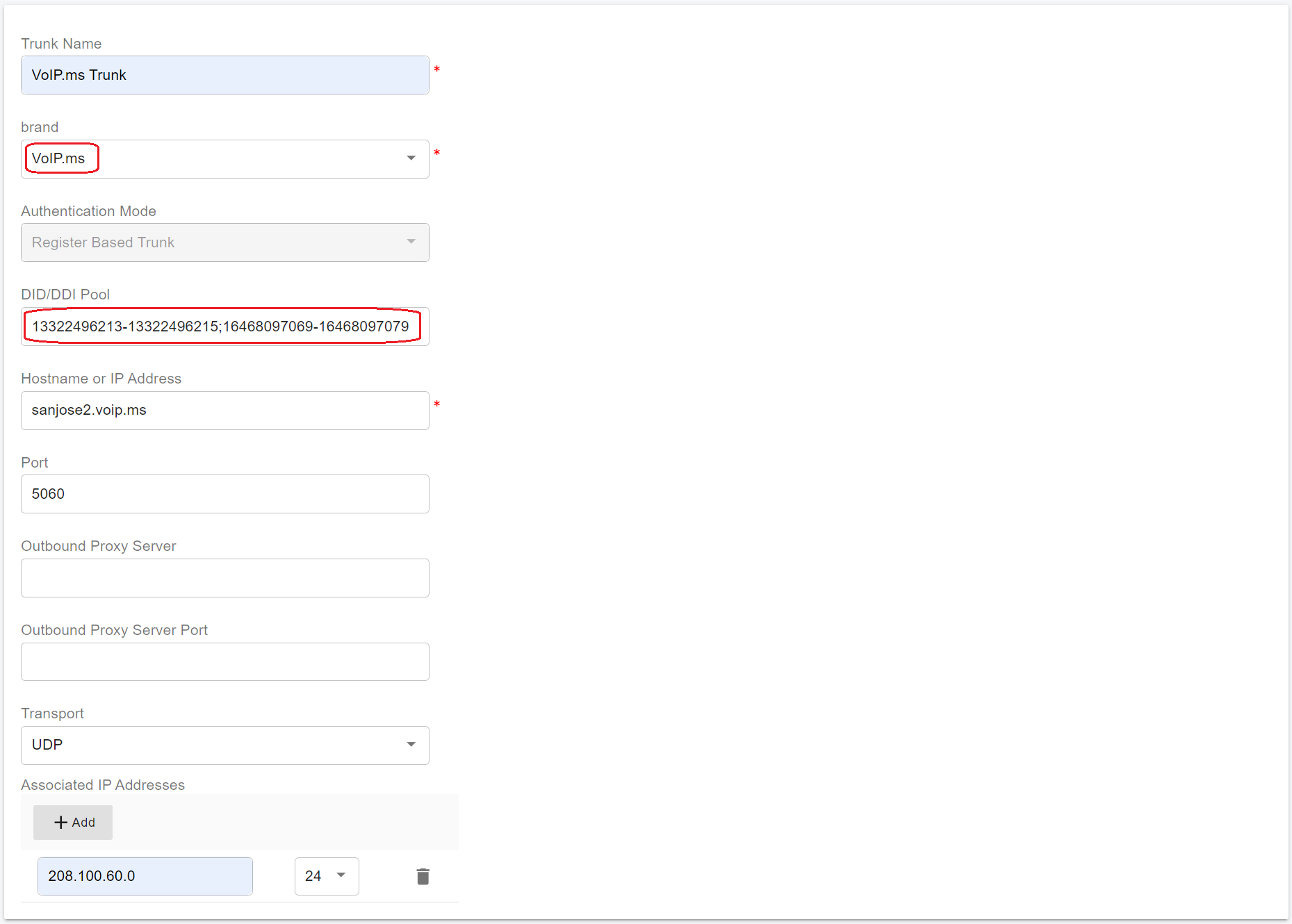Click the 'Associated IP Addresses' heading
This screenshot has height=924, width=1292.
tap(103, 785)
